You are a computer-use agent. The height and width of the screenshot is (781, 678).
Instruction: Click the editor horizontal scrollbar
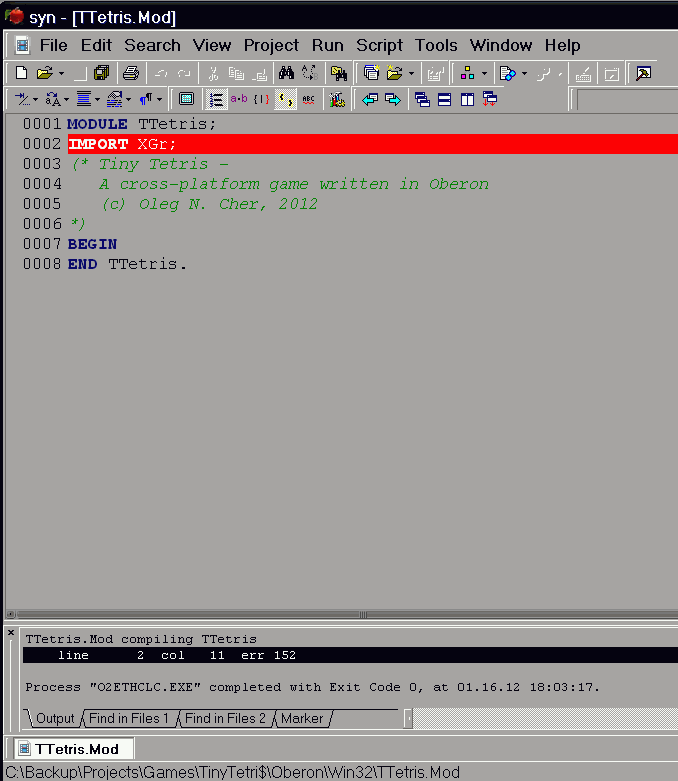point(340,613)
